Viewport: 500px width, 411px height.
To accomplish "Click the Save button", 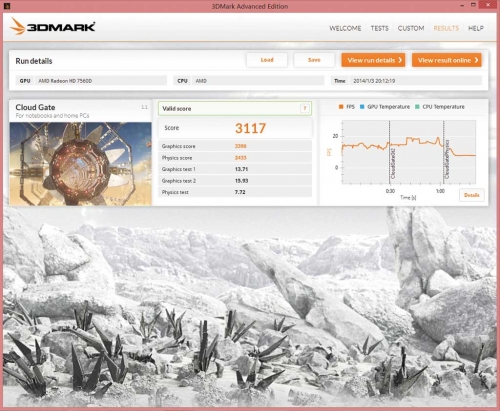I will click(x=314, y=60).
